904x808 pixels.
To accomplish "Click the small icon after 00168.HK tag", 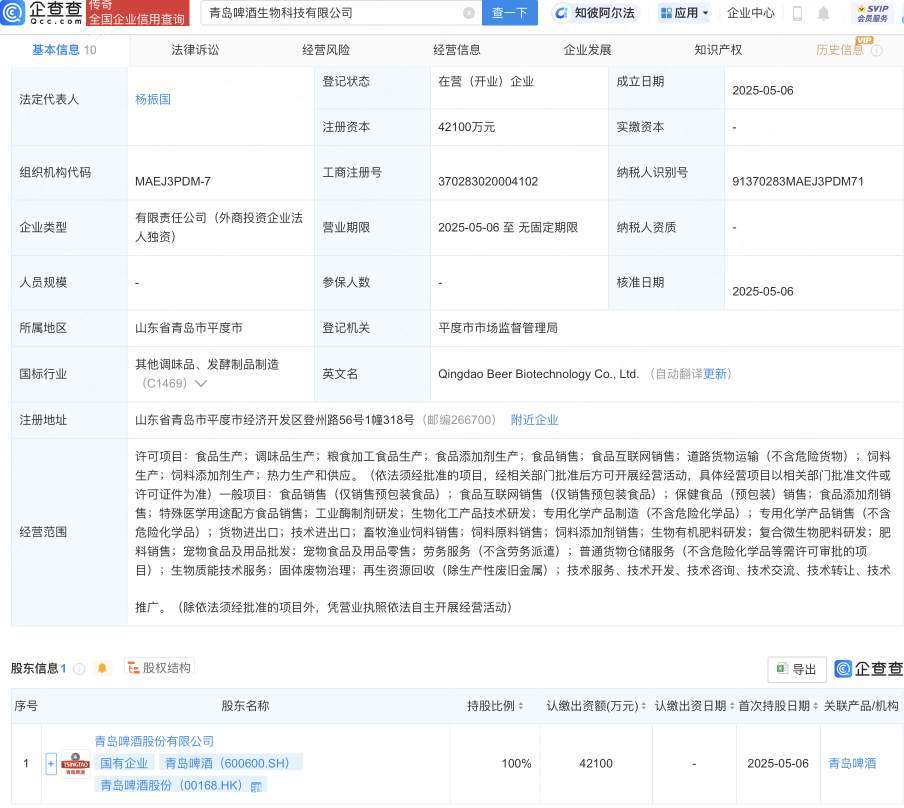I will 257,786.
